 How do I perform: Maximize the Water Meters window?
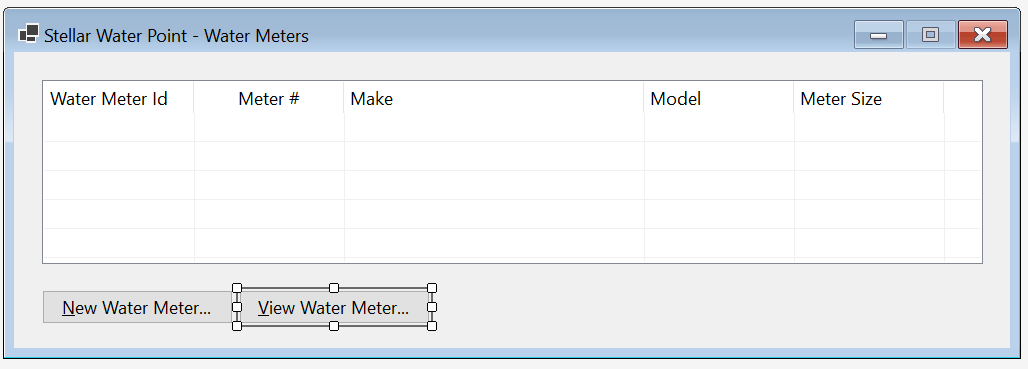point(930,35)
